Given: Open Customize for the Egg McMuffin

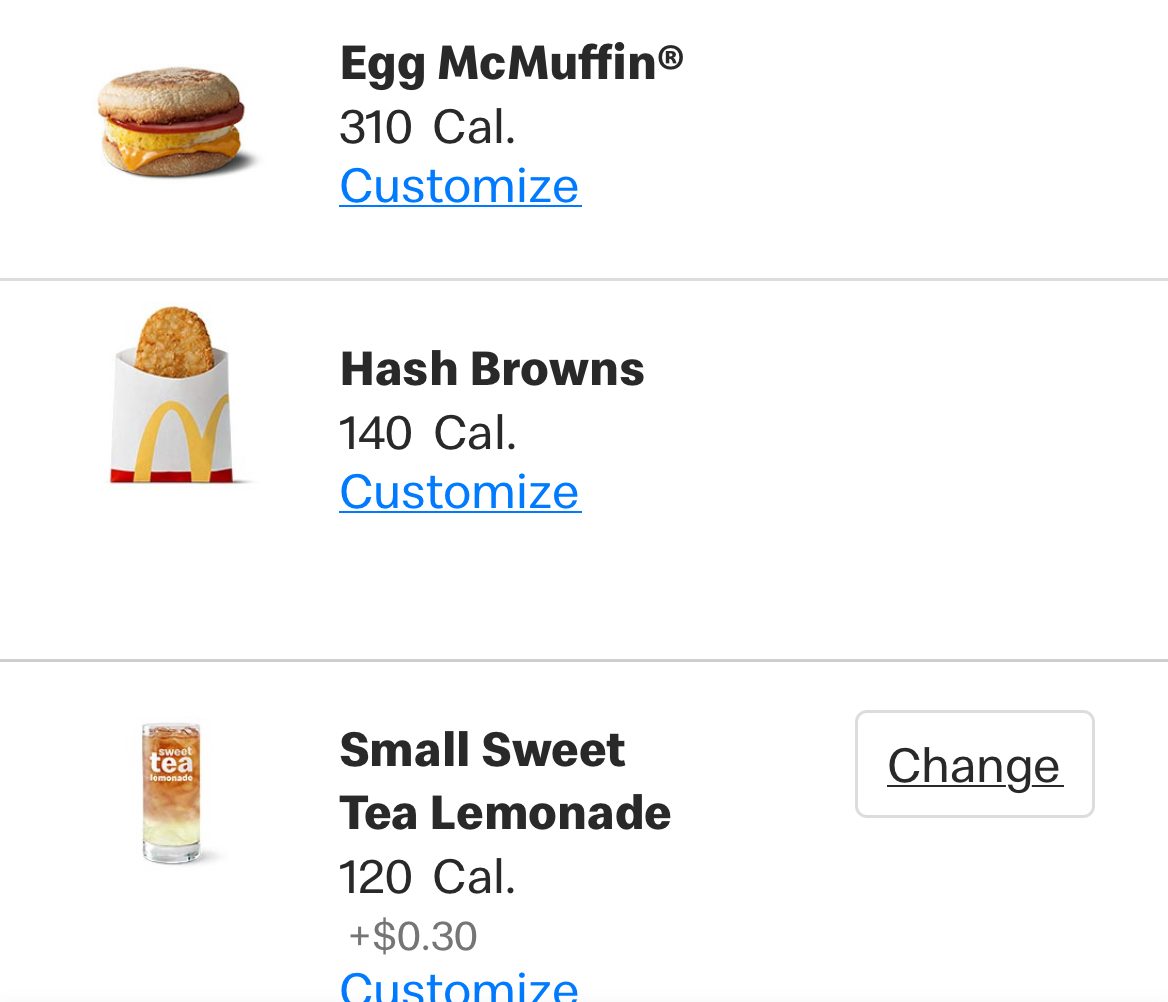Looking at the screenshot, I should (x=460, y=186).
